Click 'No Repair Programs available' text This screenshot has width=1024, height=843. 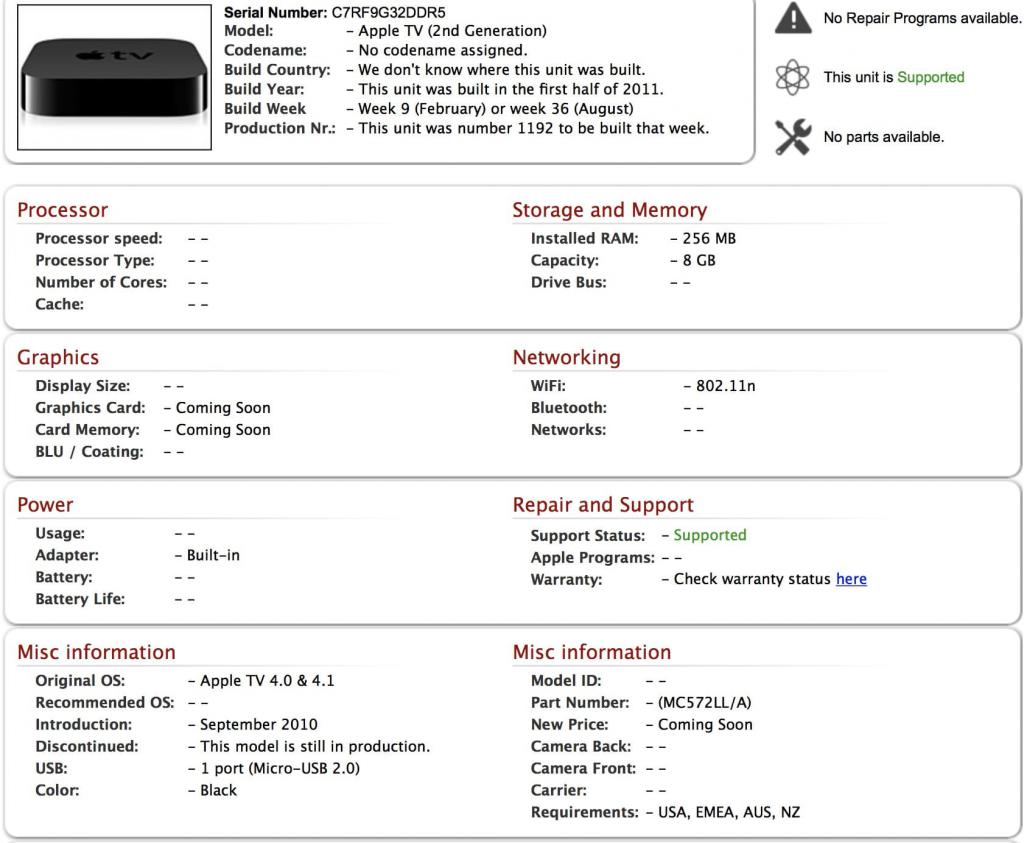[922, 18]
